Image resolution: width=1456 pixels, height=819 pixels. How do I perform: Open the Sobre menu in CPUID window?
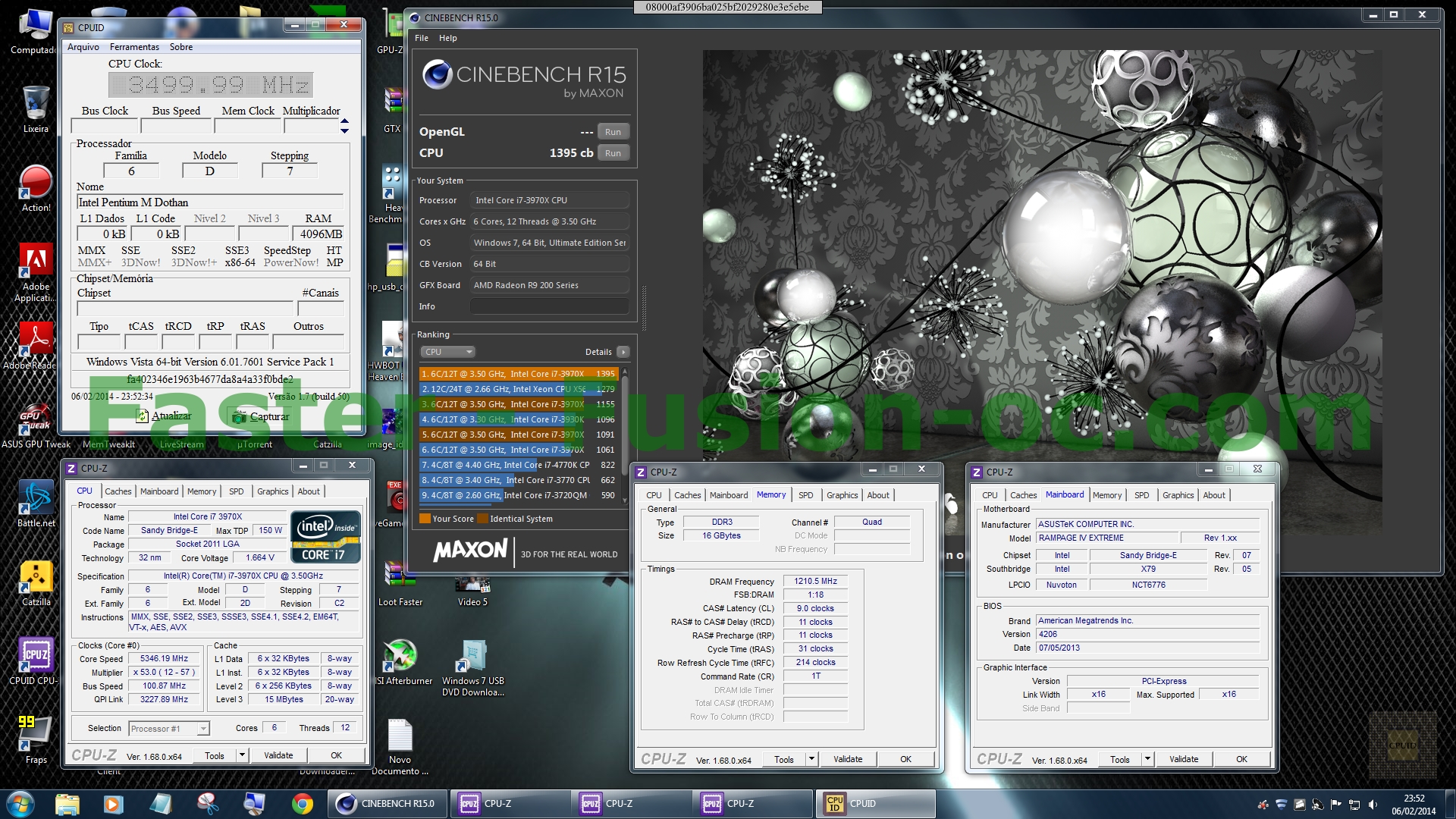[181, 47]
